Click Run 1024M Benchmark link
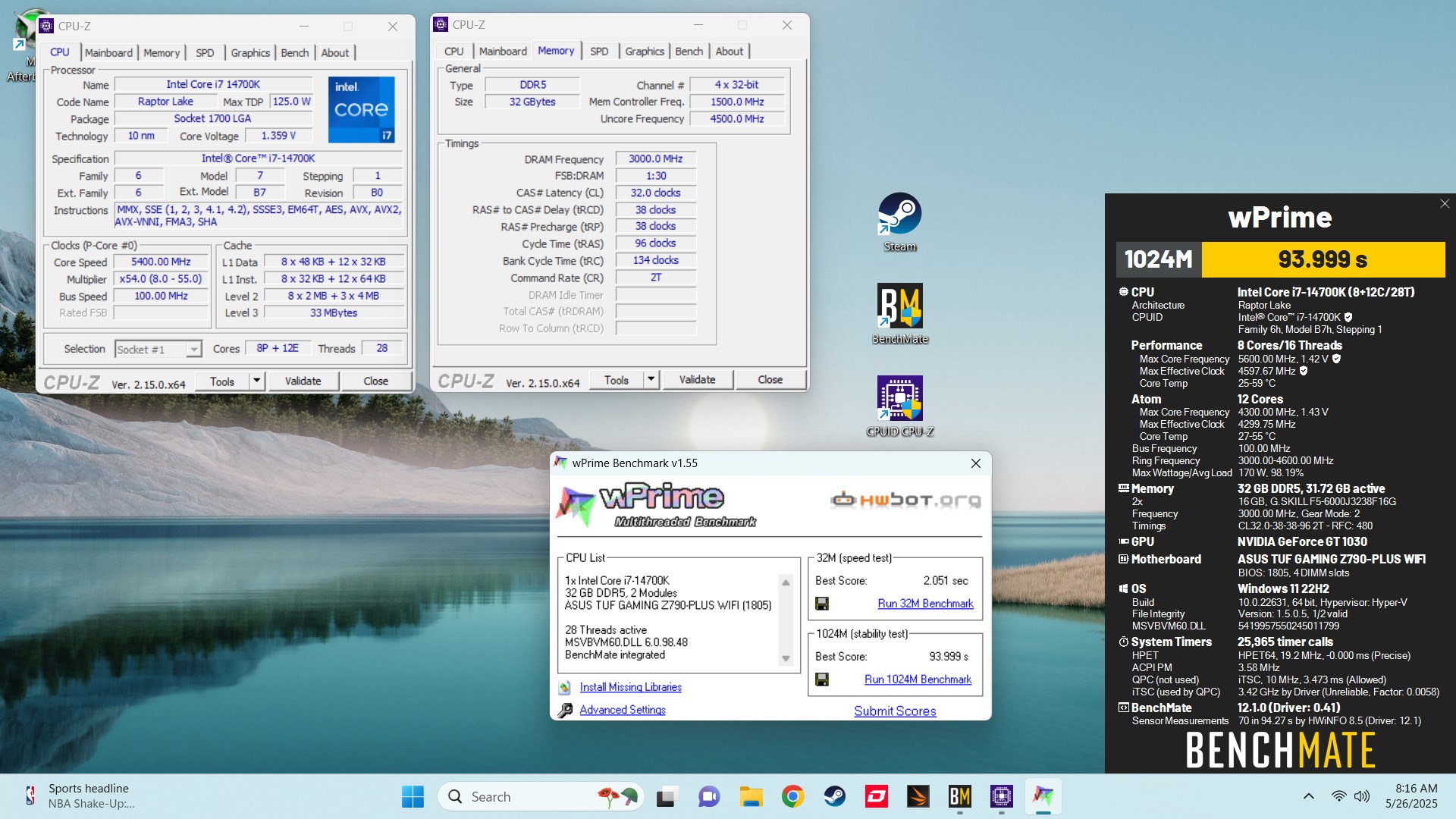Image resolution: width=1456 pixels, height=819 pixels. [x=918, y=679]
